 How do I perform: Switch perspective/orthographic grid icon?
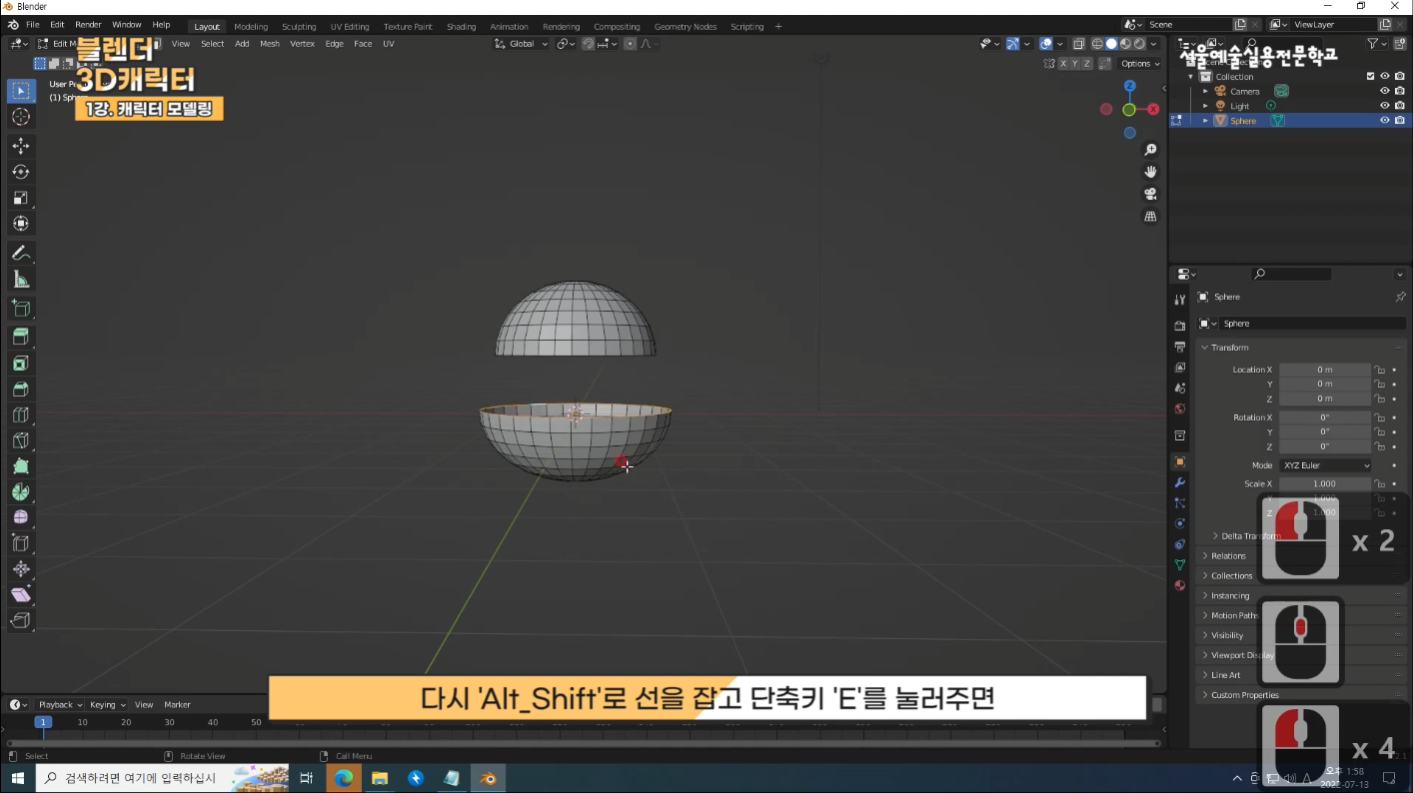1151,216
